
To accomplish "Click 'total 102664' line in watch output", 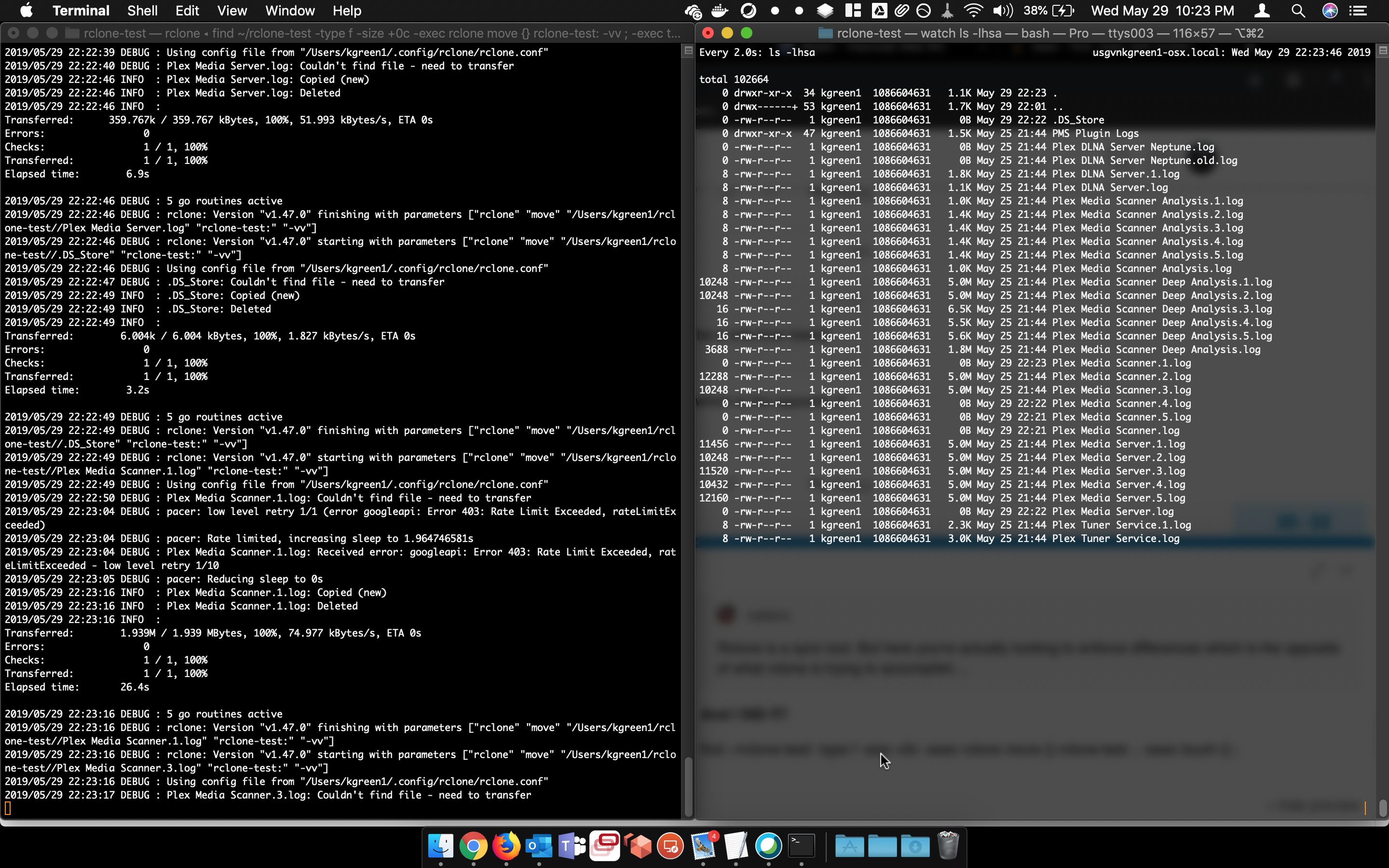I will click(734, 79).
